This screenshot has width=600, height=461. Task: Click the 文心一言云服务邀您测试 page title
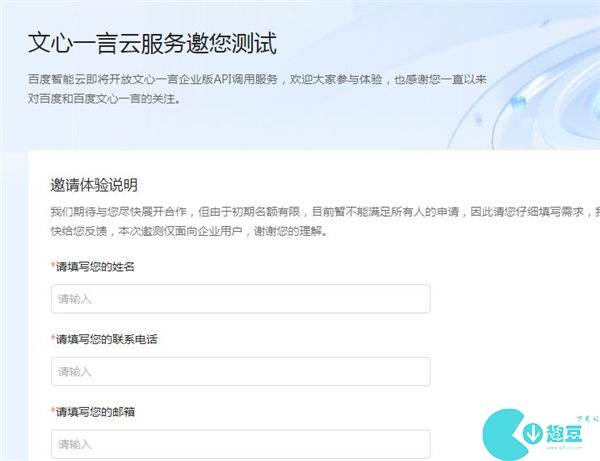[152, 44]
